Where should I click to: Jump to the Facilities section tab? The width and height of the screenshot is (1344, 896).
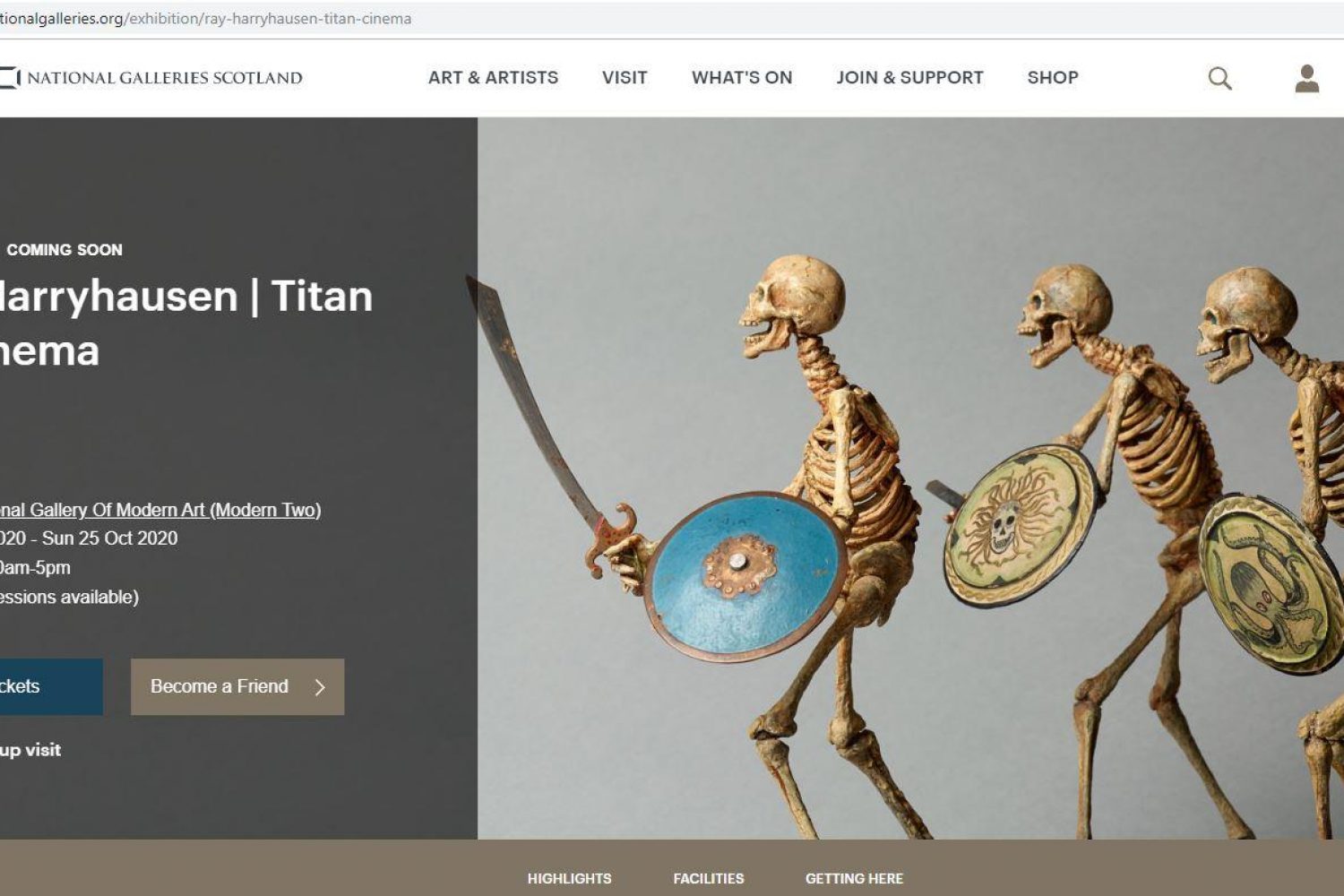709,878
